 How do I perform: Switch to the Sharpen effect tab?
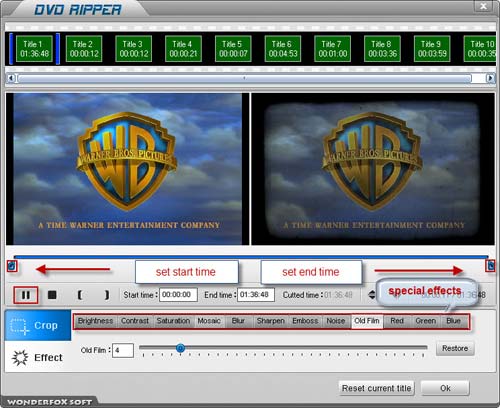tap(270, 321)
